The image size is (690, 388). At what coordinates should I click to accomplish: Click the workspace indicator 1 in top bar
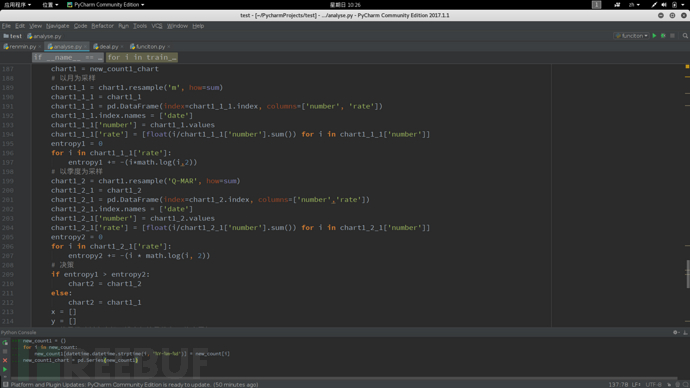(596, 4)
